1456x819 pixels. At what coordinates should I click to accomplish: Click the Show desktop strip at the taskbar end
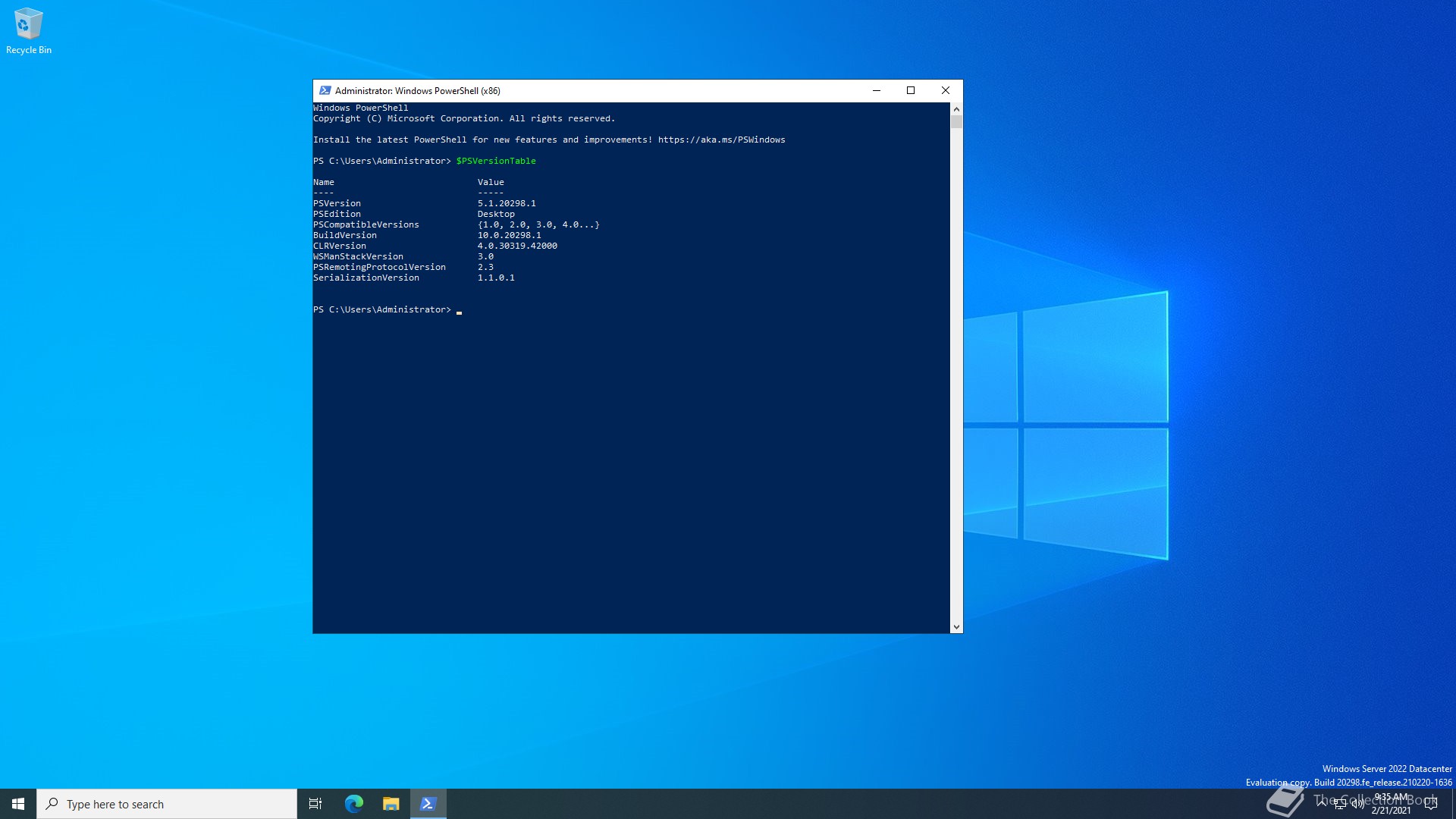pos(1453,804)
